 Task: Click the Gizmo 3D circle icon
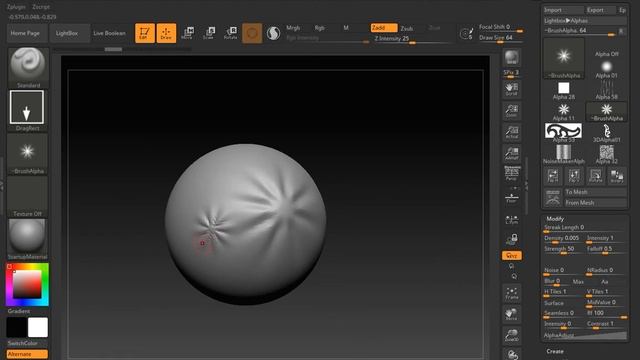252,33
